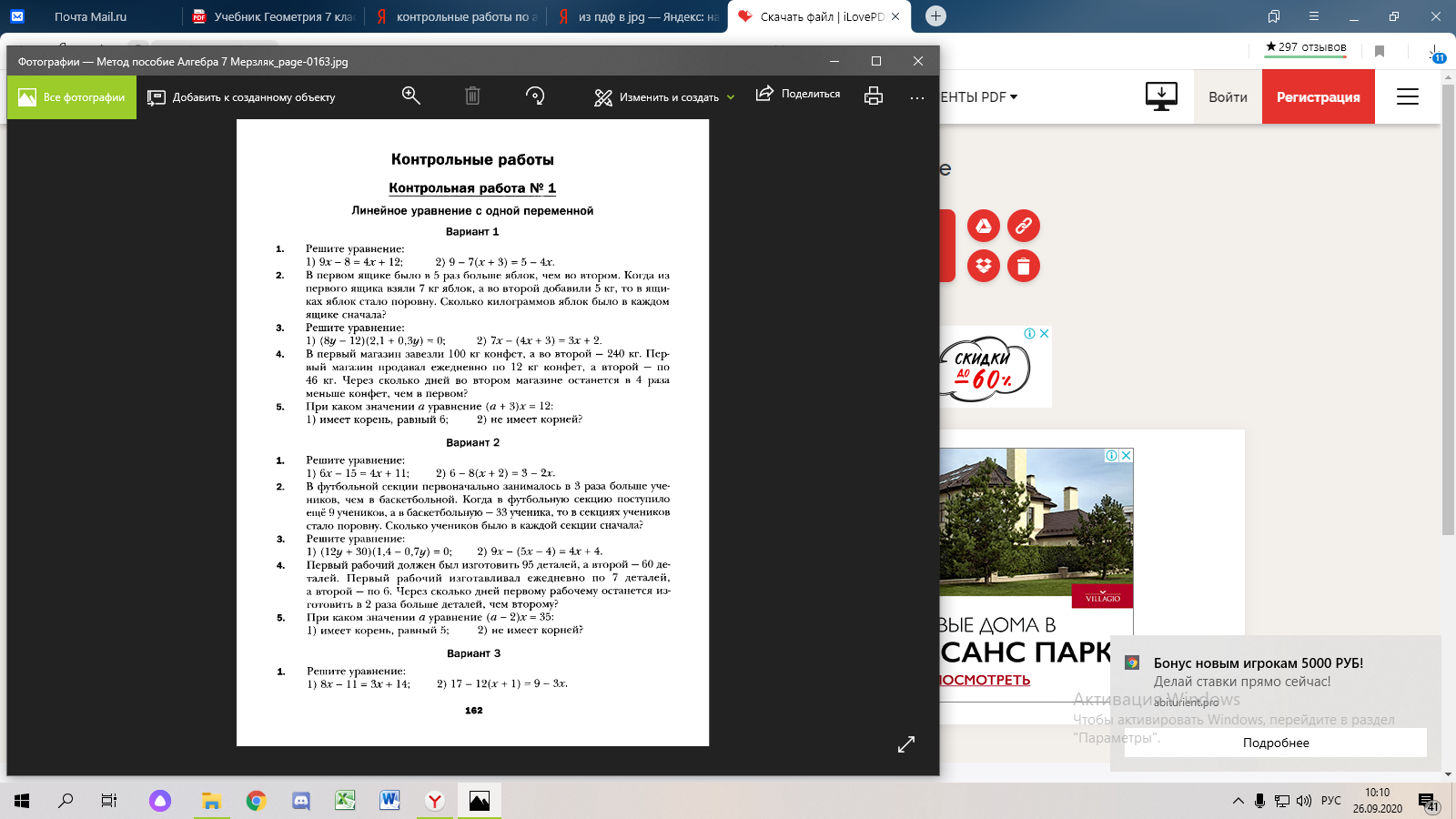
Task: Open Task View on taskbar
Action: pos(109,801)
